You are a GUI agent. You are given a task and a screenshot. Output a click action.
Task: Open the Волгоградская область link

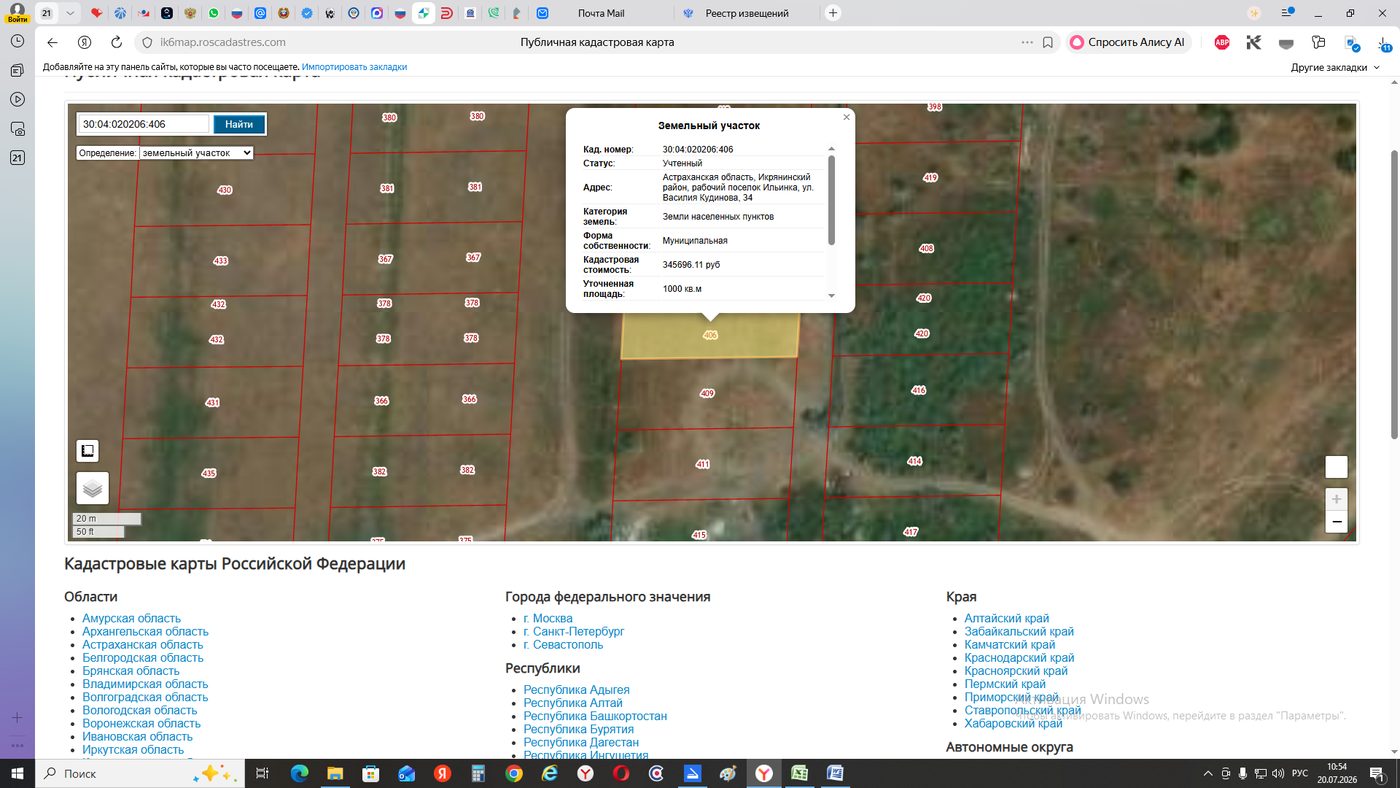pyautogui.click(x=145, y=697)
